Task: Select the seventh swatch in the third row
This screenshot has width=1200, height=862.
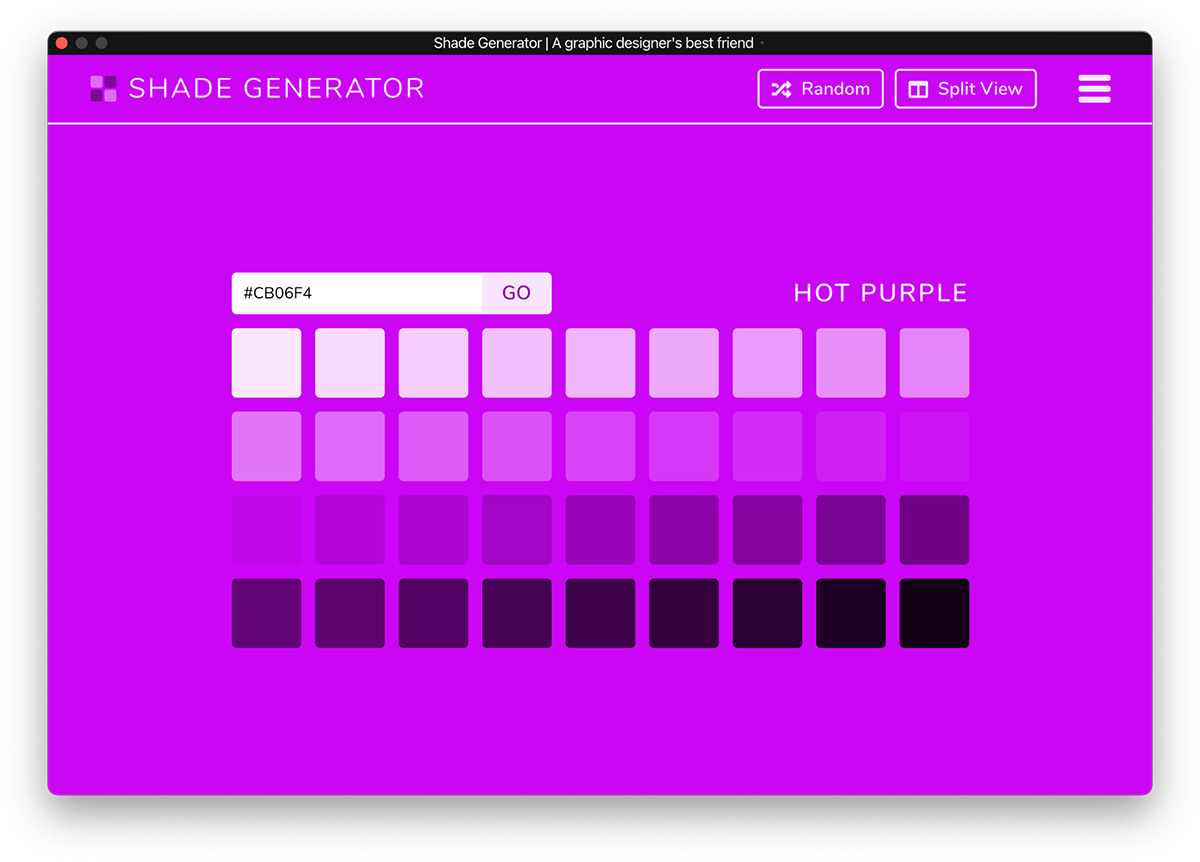Action: point(767,530)
